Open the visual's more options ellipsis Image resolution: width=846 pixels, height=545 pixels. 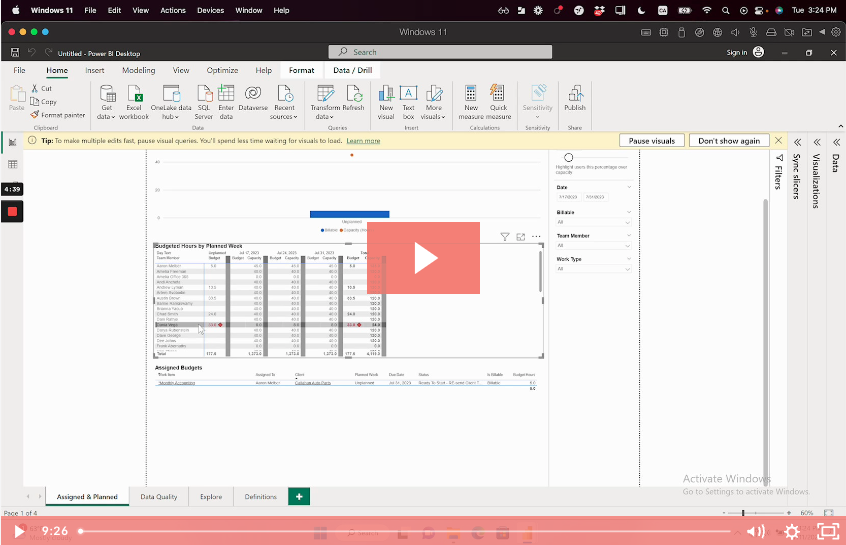click(x=536, y=237)
